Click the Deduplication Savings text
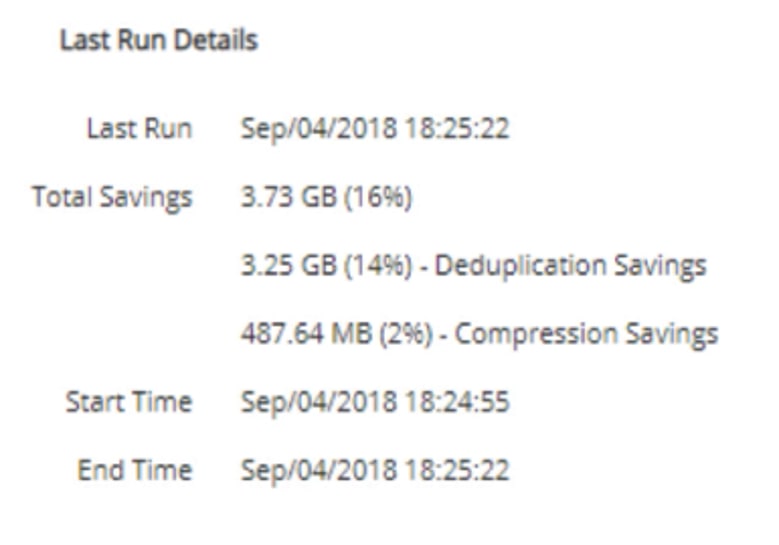Image resolution: width=779 pixels, height=545 pixels. click(571, 266)
